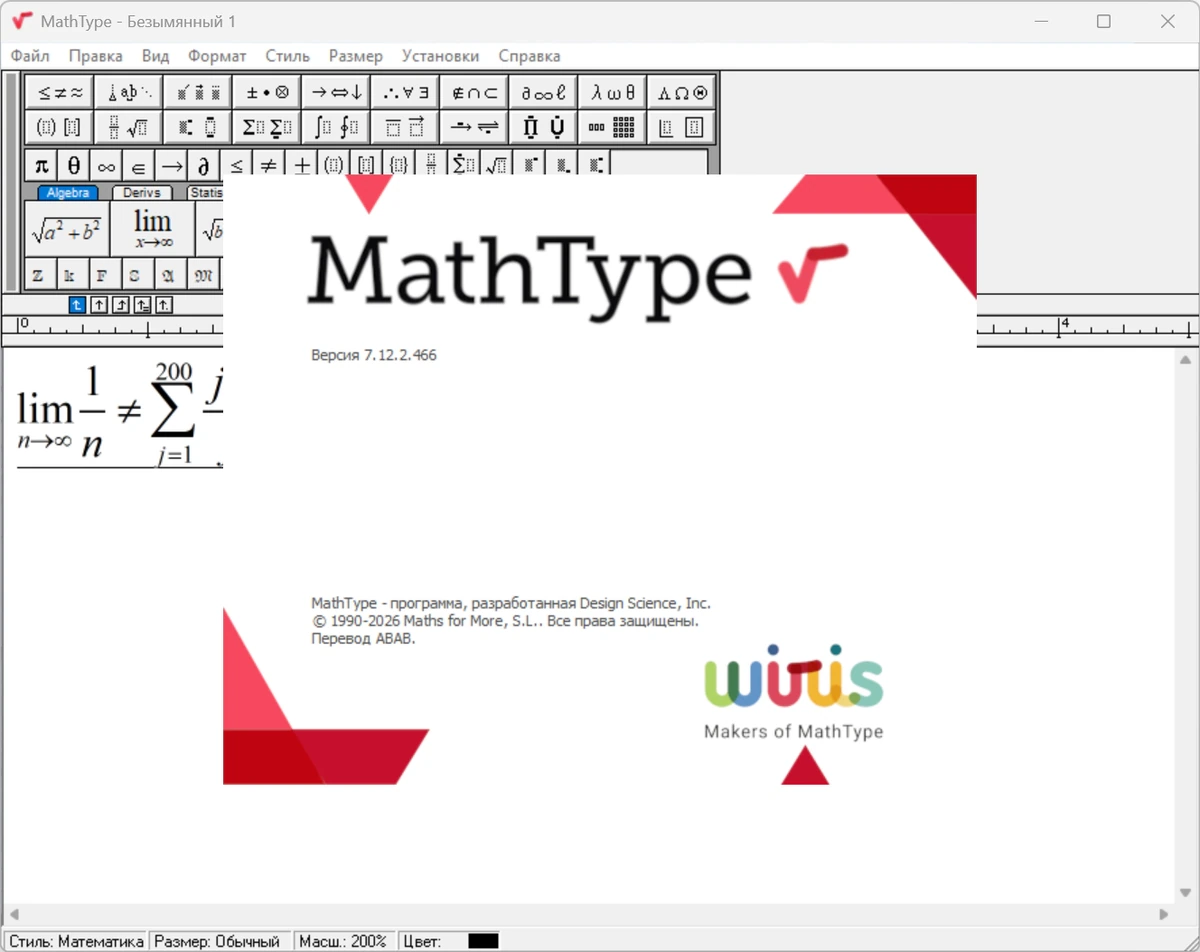Click 'Масш.: 200%' in status bar
Image resolution: width=1200 pixels, height=952 pixels.
[x=343, y=941]
